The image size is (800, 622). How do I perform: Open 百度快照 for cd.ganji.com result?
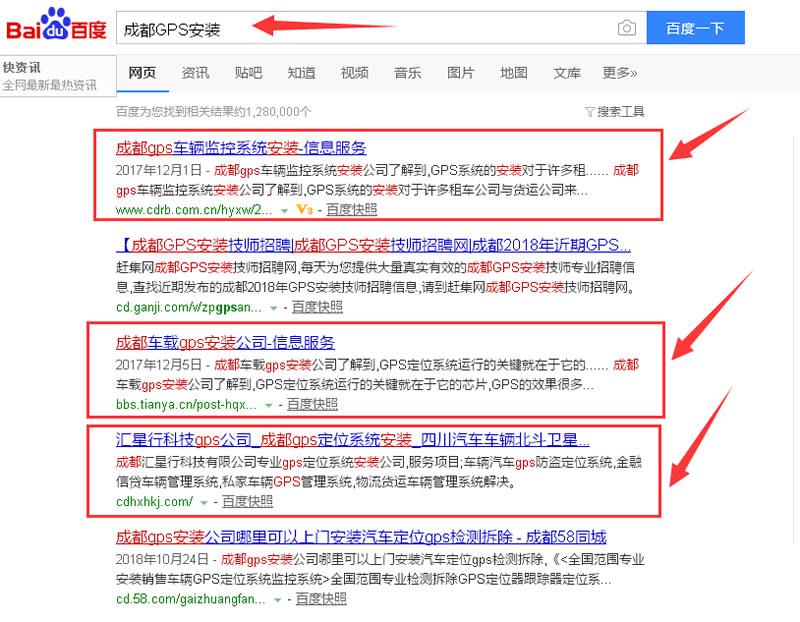317,307
